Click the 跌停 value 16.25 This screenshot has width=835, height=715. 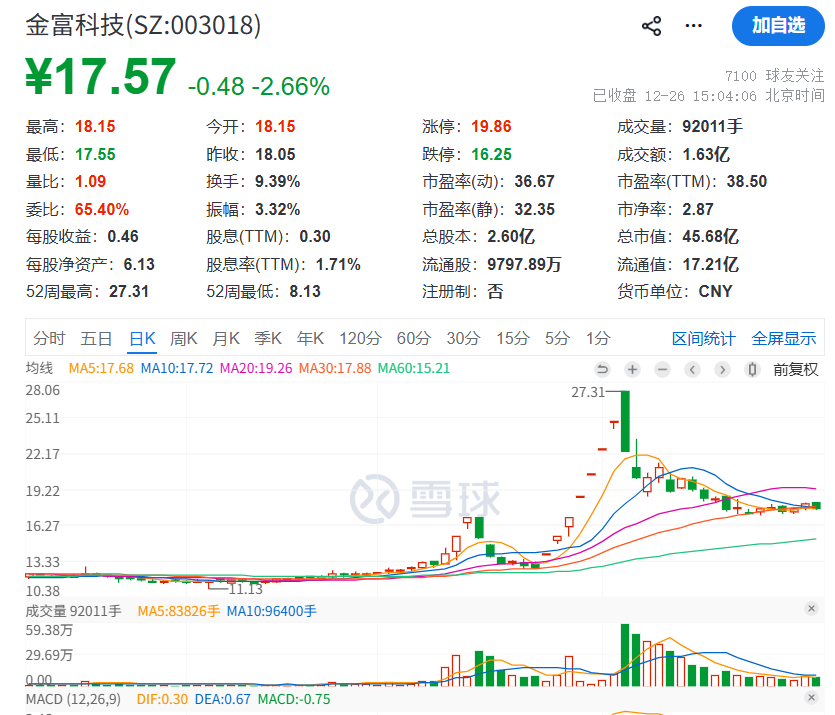coord(491,154)
